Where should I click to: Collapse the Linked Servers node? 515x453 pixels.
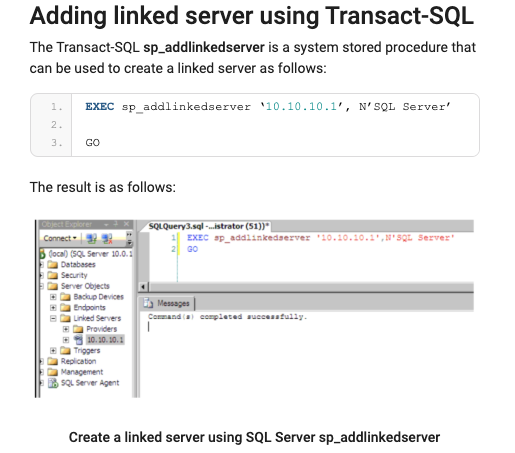(53, 318)
